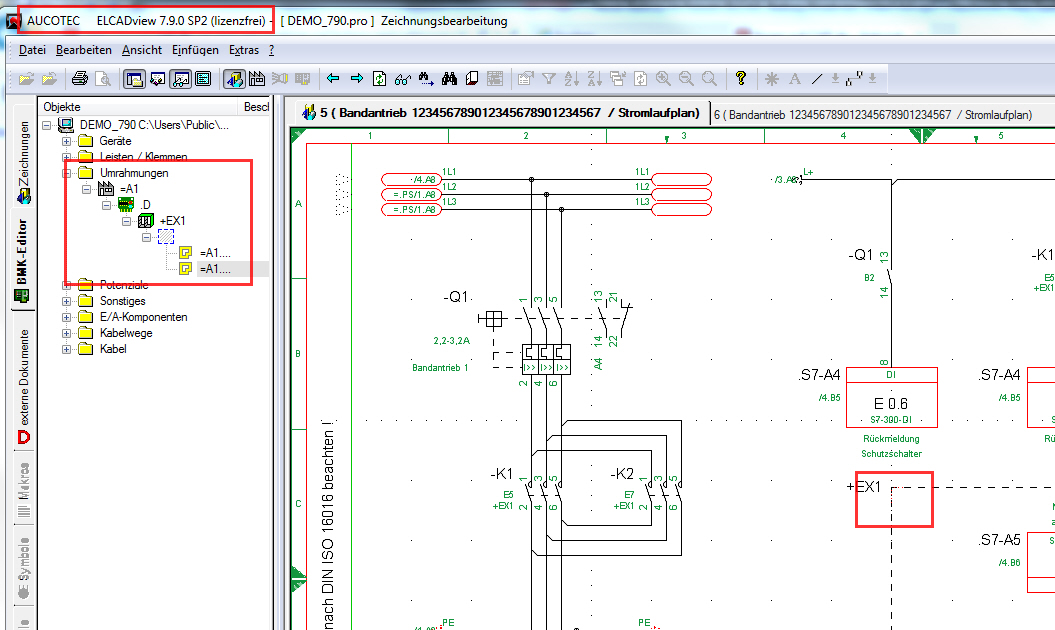Collapse the DEMO_790 project root node
1055x630 pixels.
point(46,125)
